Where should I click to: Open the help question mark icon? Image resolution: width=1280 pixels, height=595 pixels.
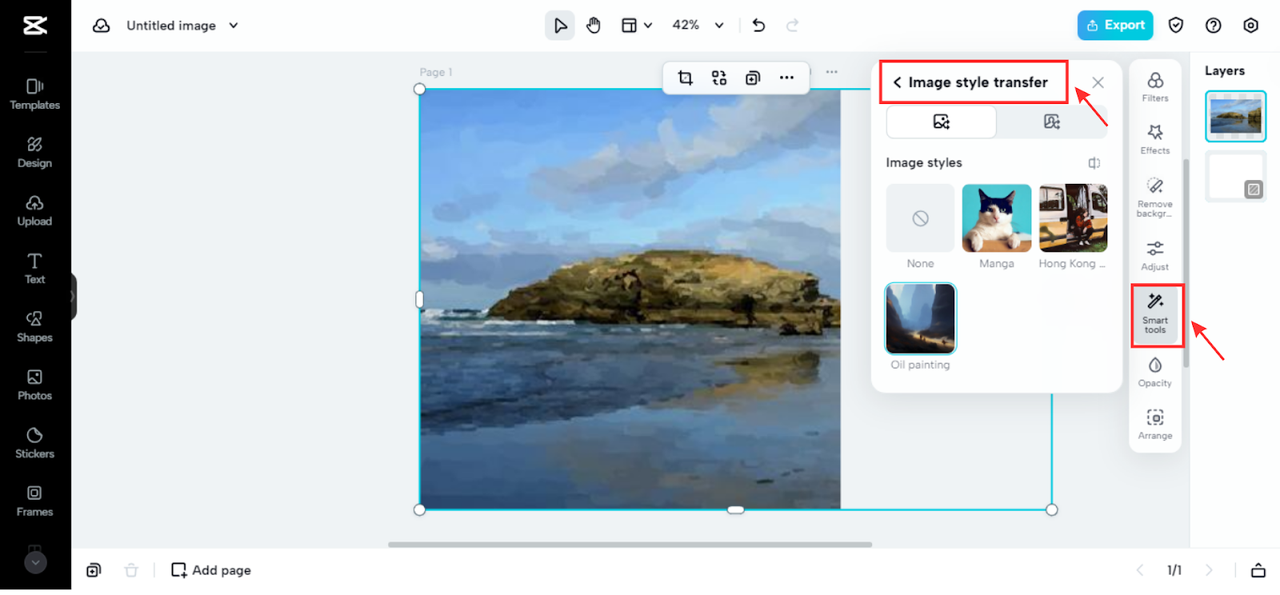[x=1213, y=26]
